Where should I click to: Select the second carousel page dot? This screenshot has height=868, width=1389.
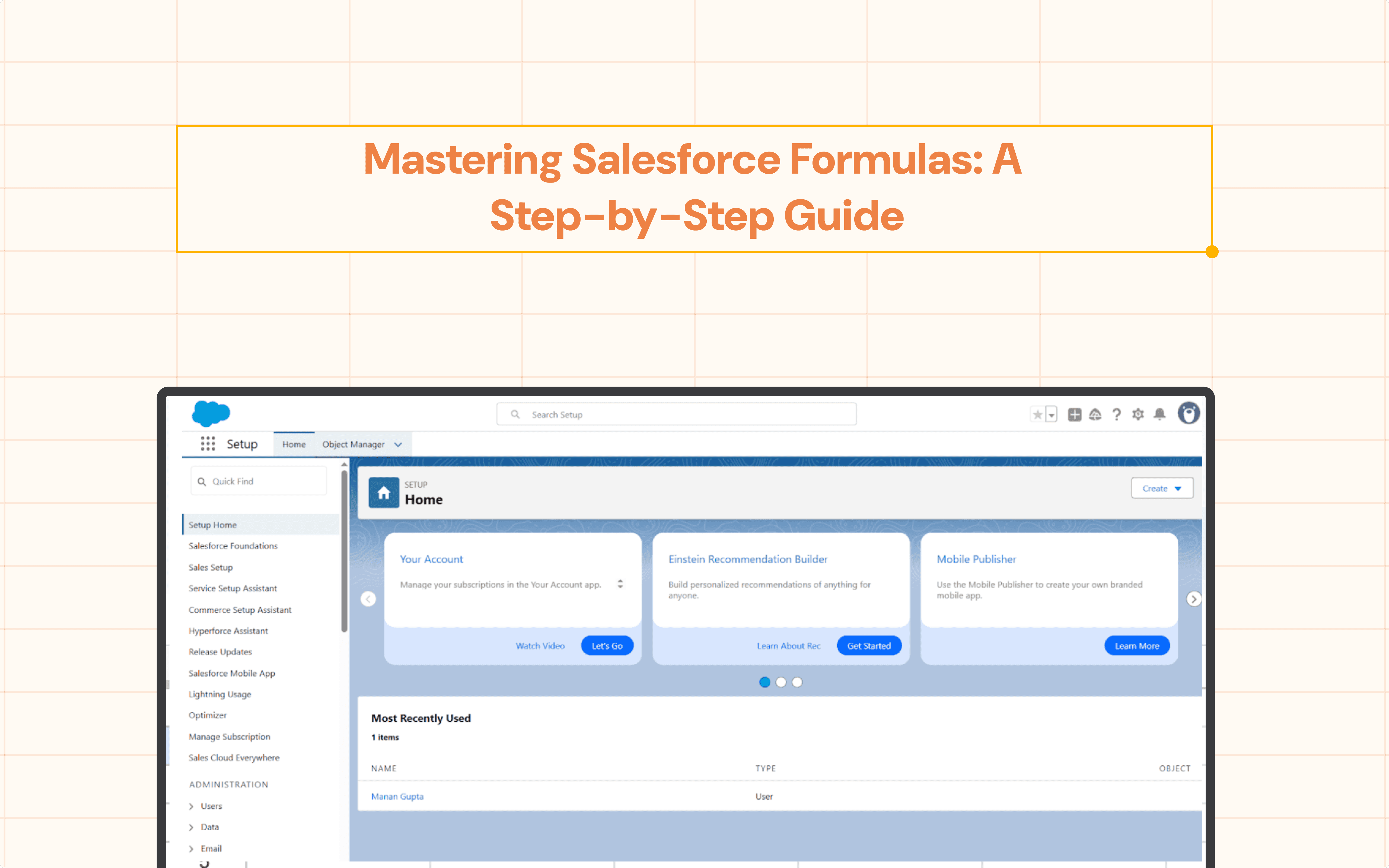780,682
